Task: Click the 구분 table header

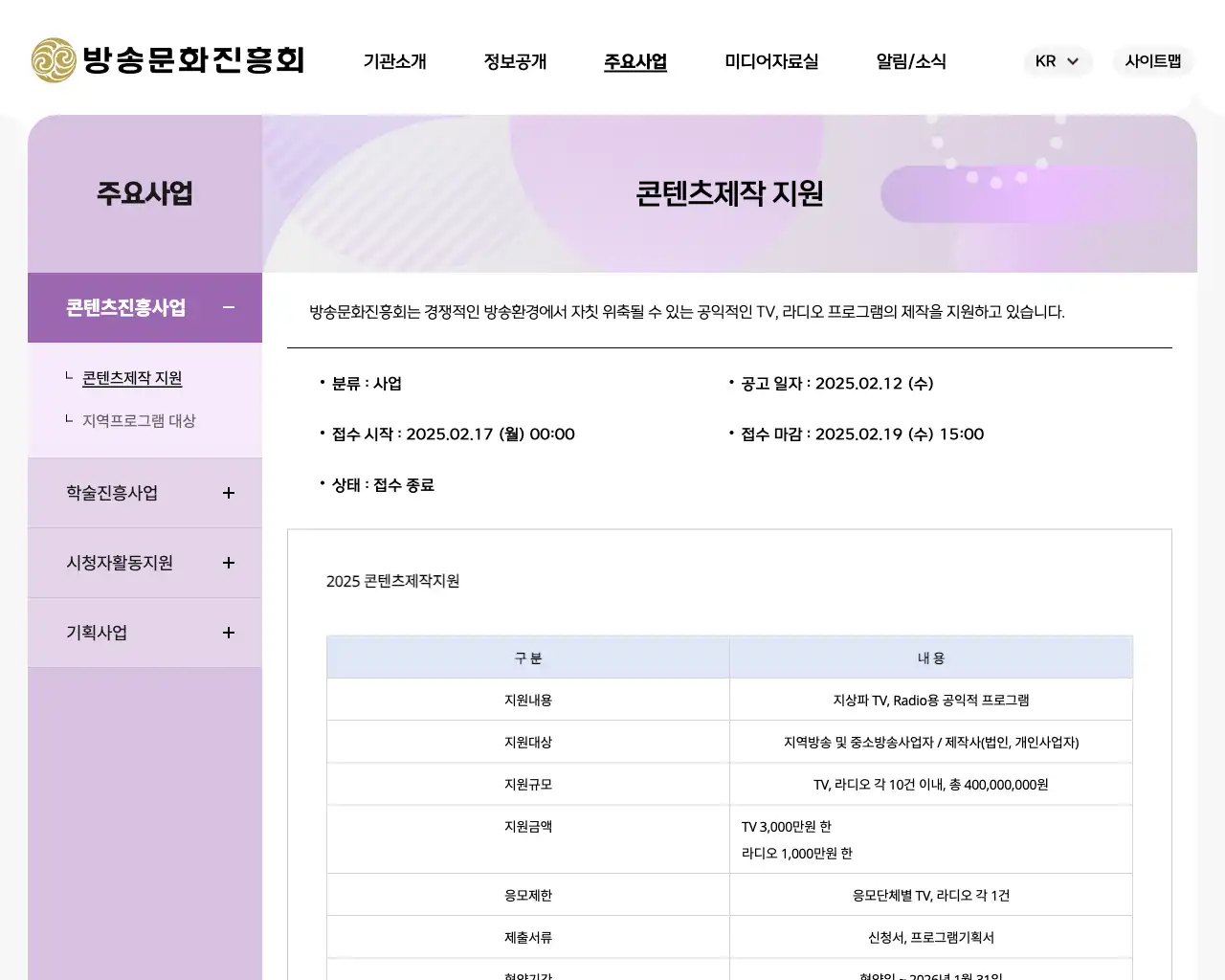Action: click(x=527, y=657)
